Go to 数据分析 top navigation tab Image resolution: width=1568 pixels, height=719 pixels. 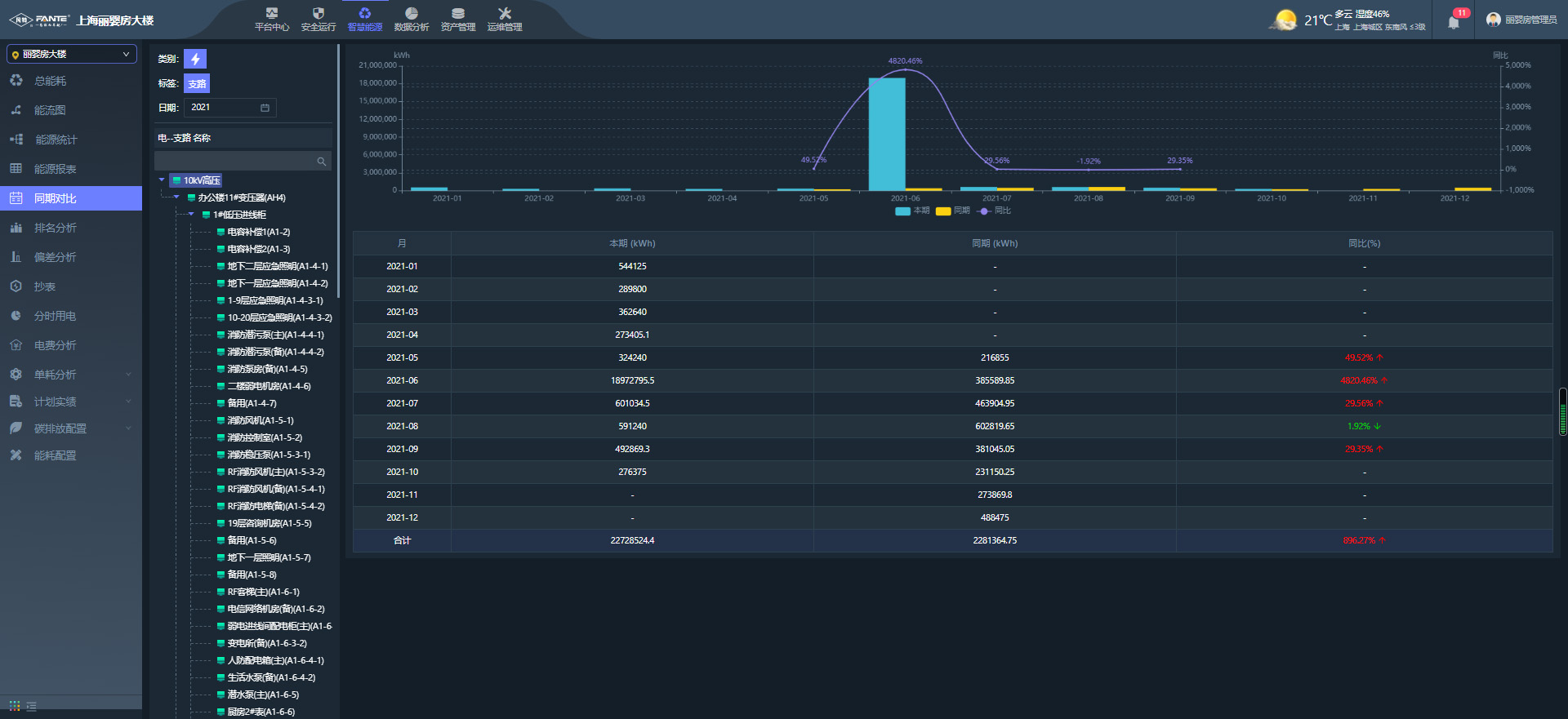(x=412, y=20)
